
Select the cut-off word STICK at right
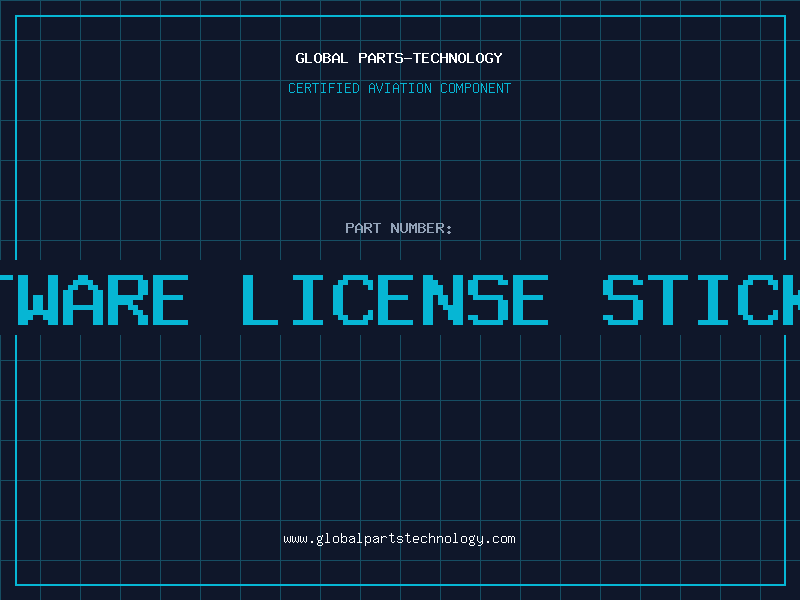[701, 300]
